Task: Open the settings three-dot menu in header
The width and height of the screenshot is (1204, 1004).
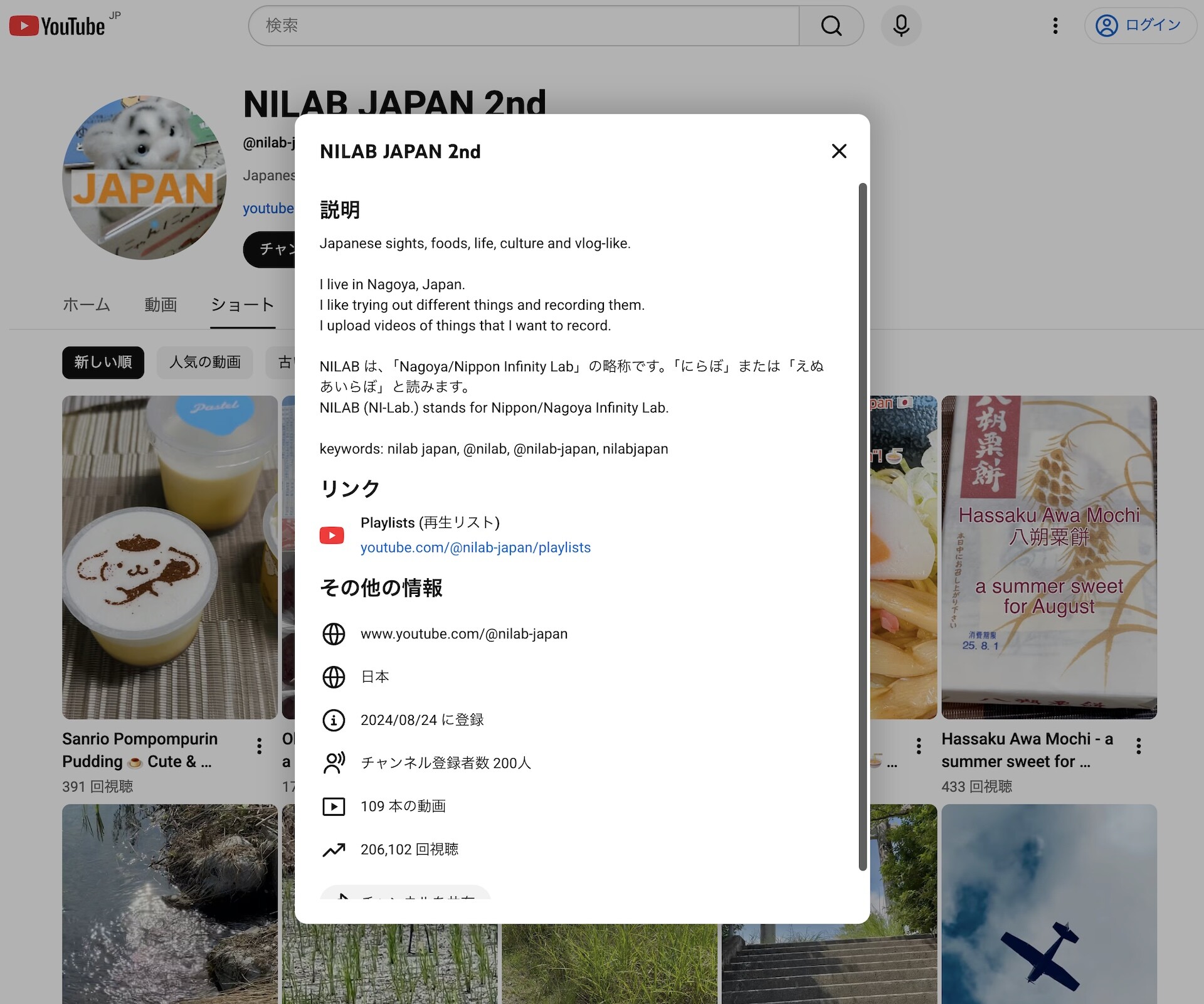Action: pyautogui.click(x=1055, y=26)
